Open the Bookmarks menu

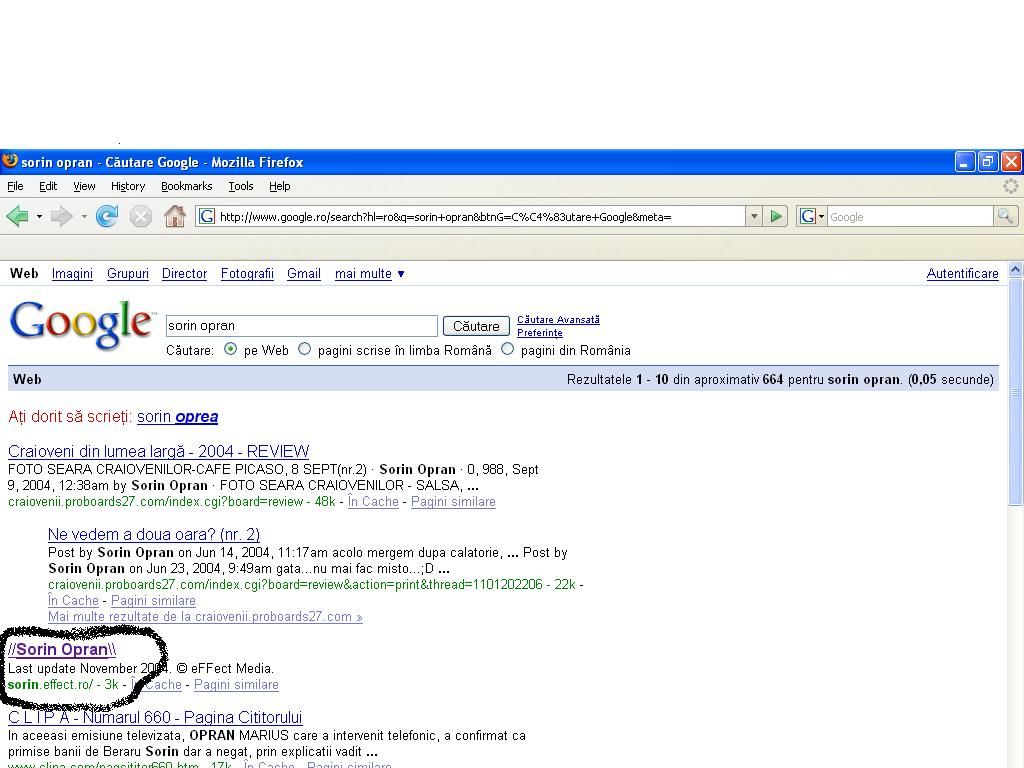pos(186,186)
